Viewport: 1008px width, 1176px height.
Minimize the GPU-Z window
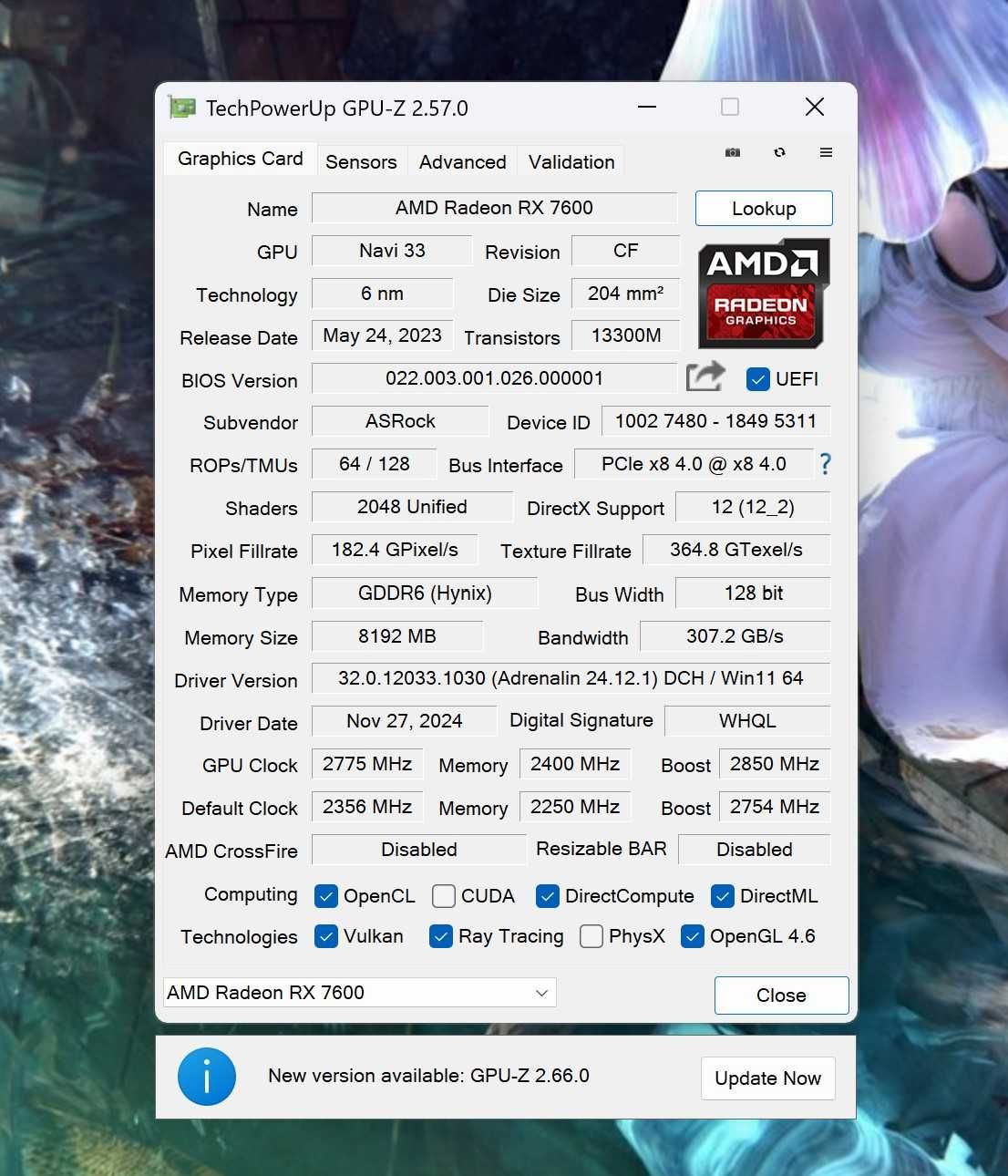[647, 108]
